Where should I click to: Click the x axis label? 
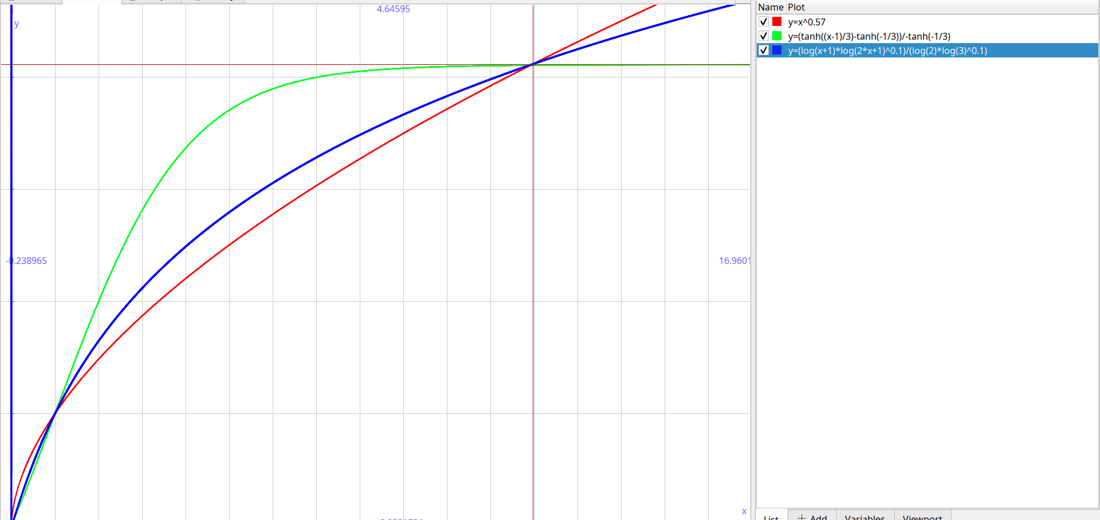(x=744, y=511)
